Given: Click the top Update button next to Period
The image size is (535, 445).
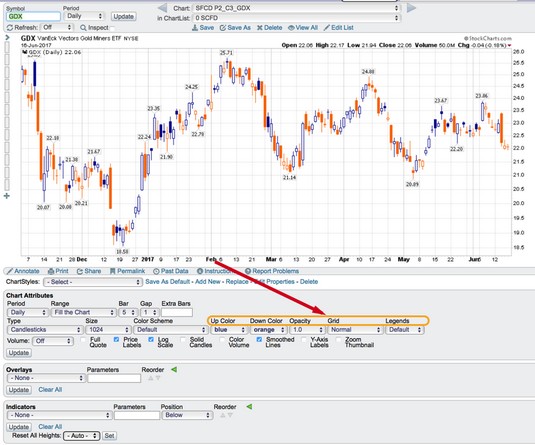Looking at the screenshot, I should pyautogui.click(x=123, y=16).
